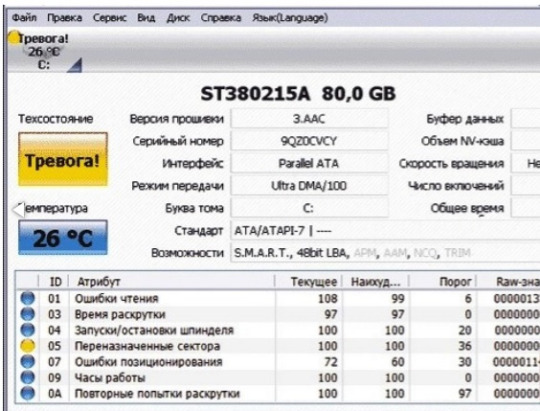Click the Число включений label
This screenshot has height=411, width=540.
pos(456,186)
